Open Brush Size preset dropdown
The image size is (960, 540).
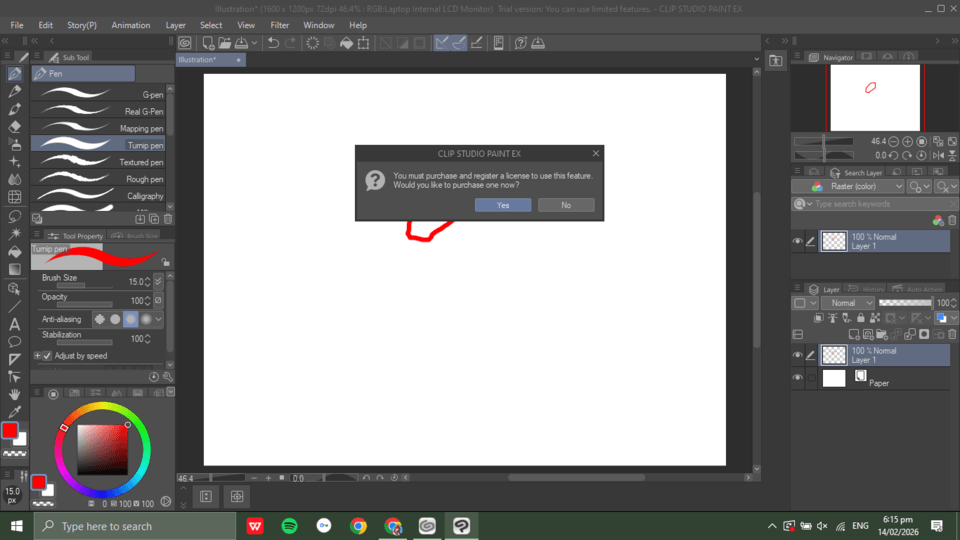158,281
